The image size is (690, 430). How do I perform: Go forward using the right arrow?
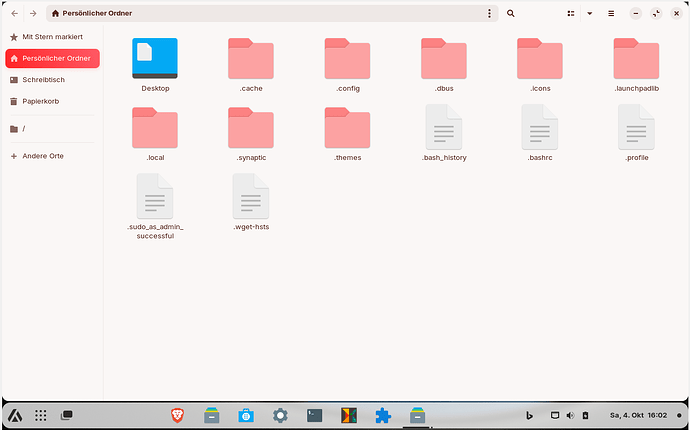33,14
